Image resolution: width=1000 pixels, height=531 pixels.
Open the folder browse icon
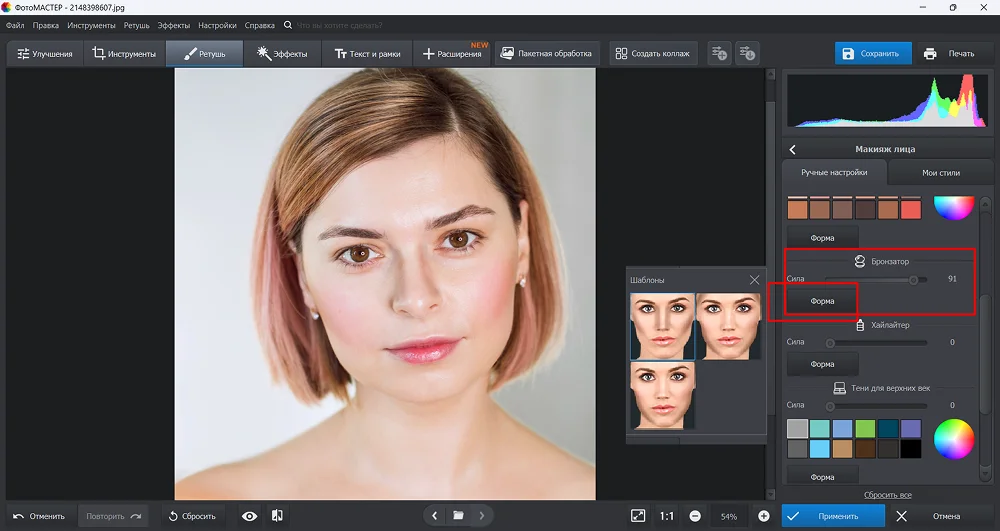pyautogui.click(x=458, y=516)
